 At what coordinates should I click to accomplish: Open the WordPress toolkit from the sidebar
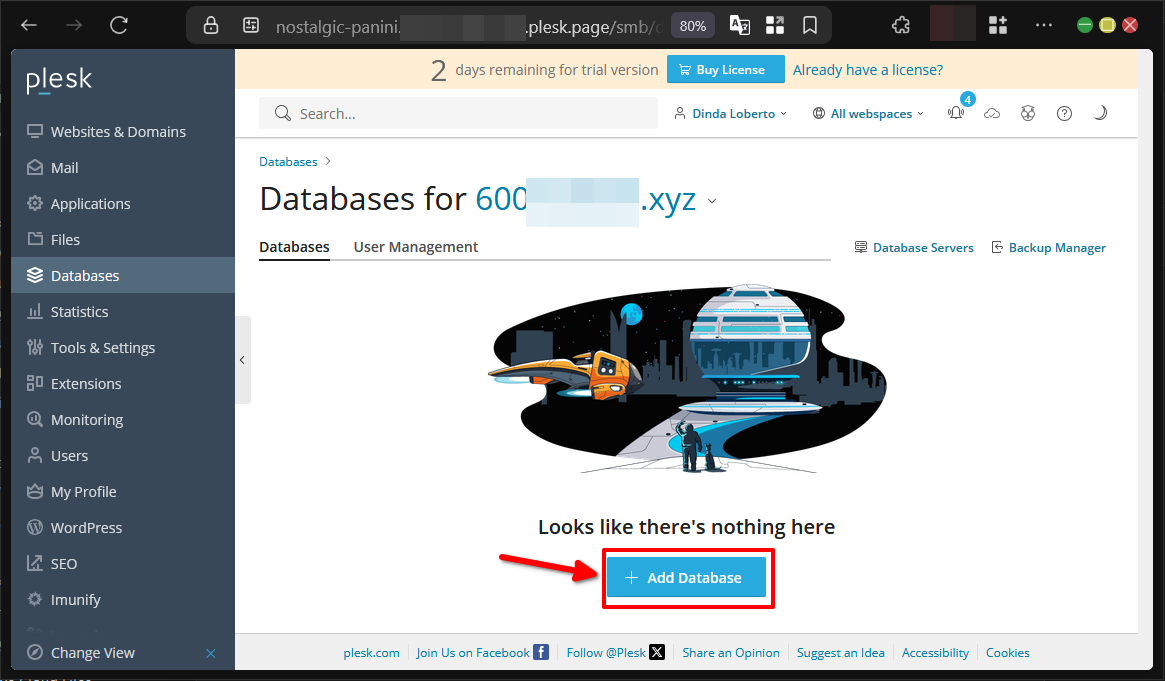(x=85, y=527)
